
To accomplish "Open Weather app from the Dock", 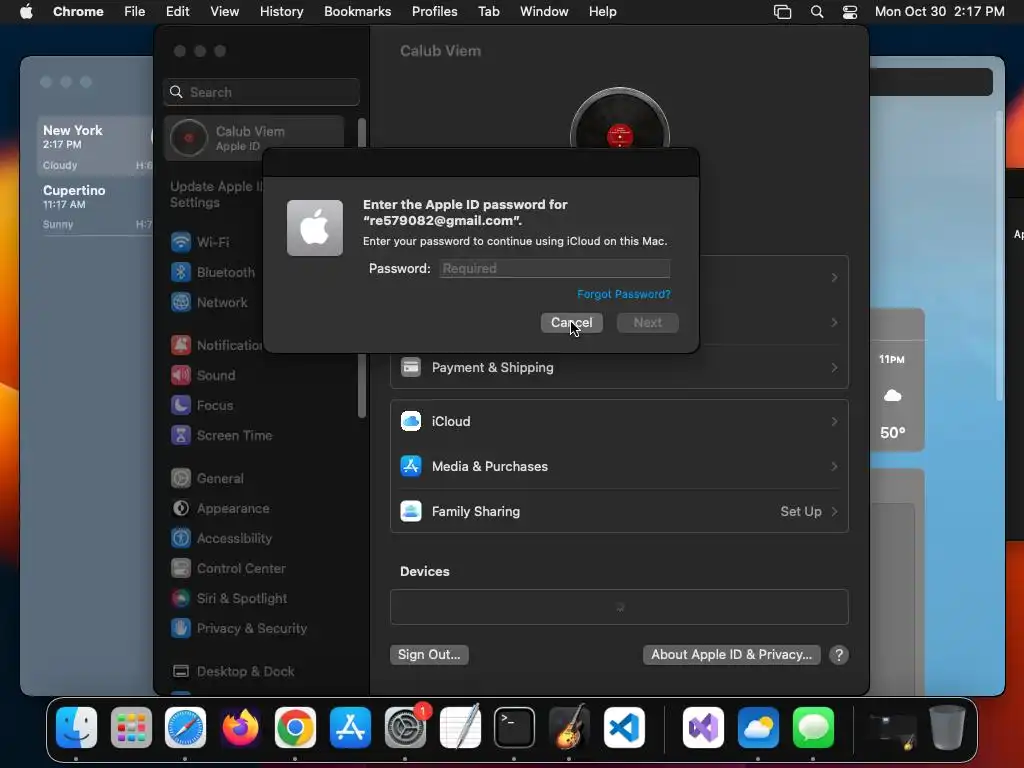I will [x=758, y=728].
